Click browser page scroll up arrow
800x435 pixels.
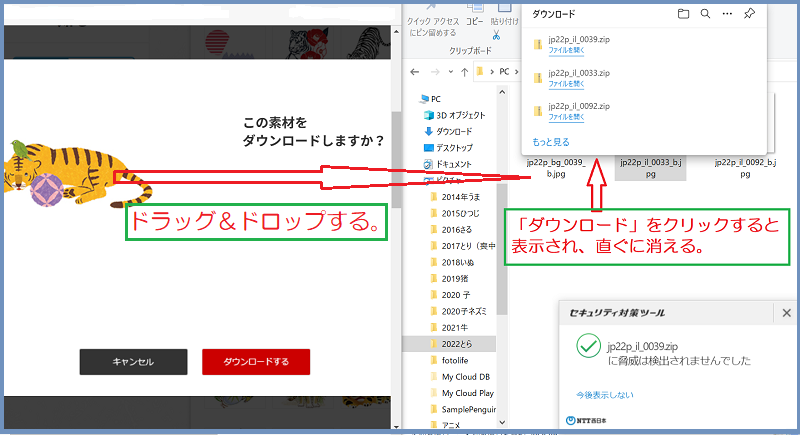pyautogui.click(x=396, y=32)
